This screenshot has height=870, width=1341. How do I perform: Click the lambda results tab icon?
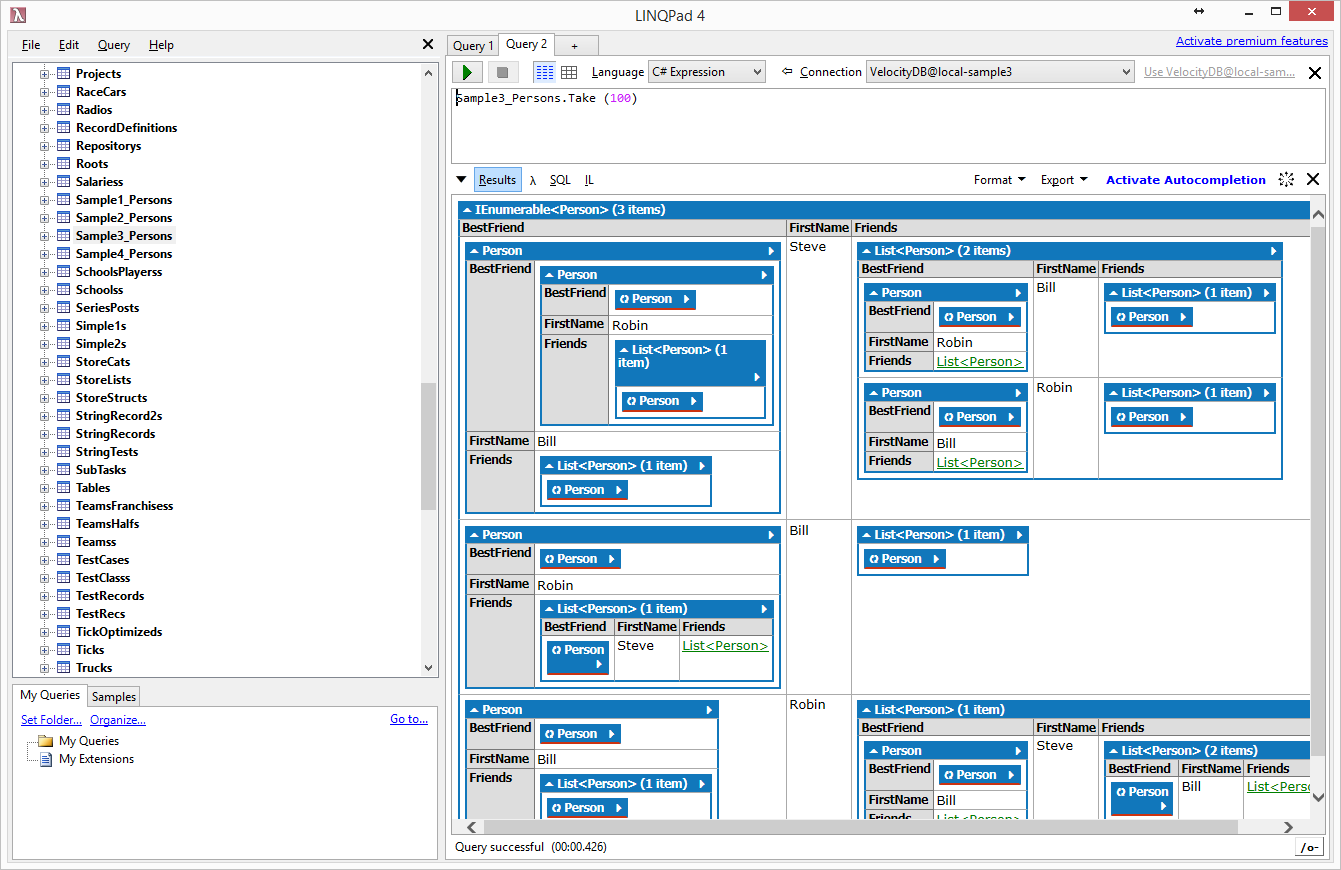[x=533, y=180]
